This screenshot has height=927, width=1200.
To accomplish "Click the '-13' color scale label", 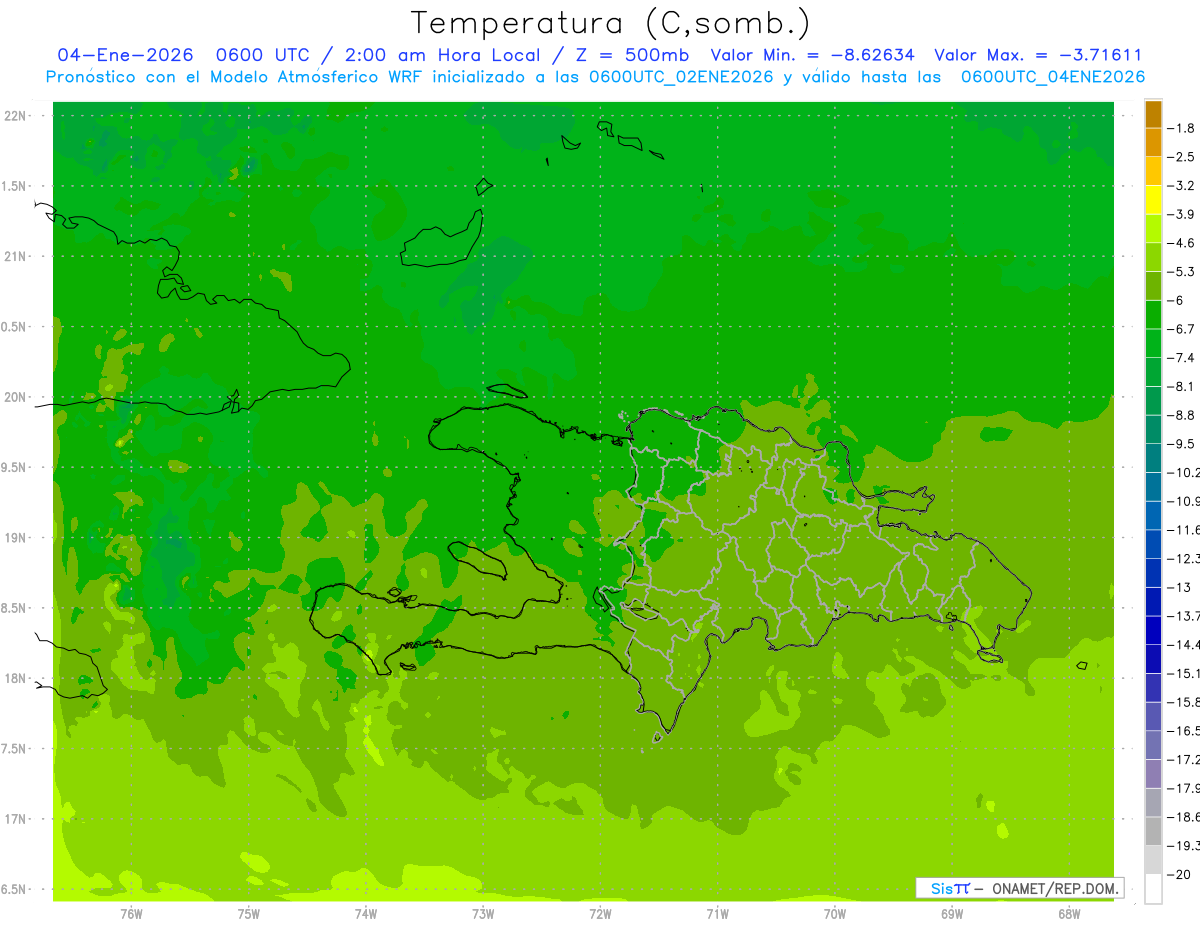I will point(1179,587).
